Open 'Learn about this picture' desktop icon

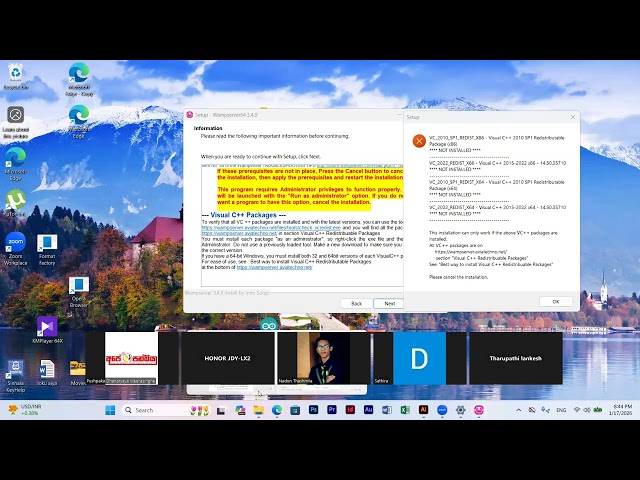(16, 122)
